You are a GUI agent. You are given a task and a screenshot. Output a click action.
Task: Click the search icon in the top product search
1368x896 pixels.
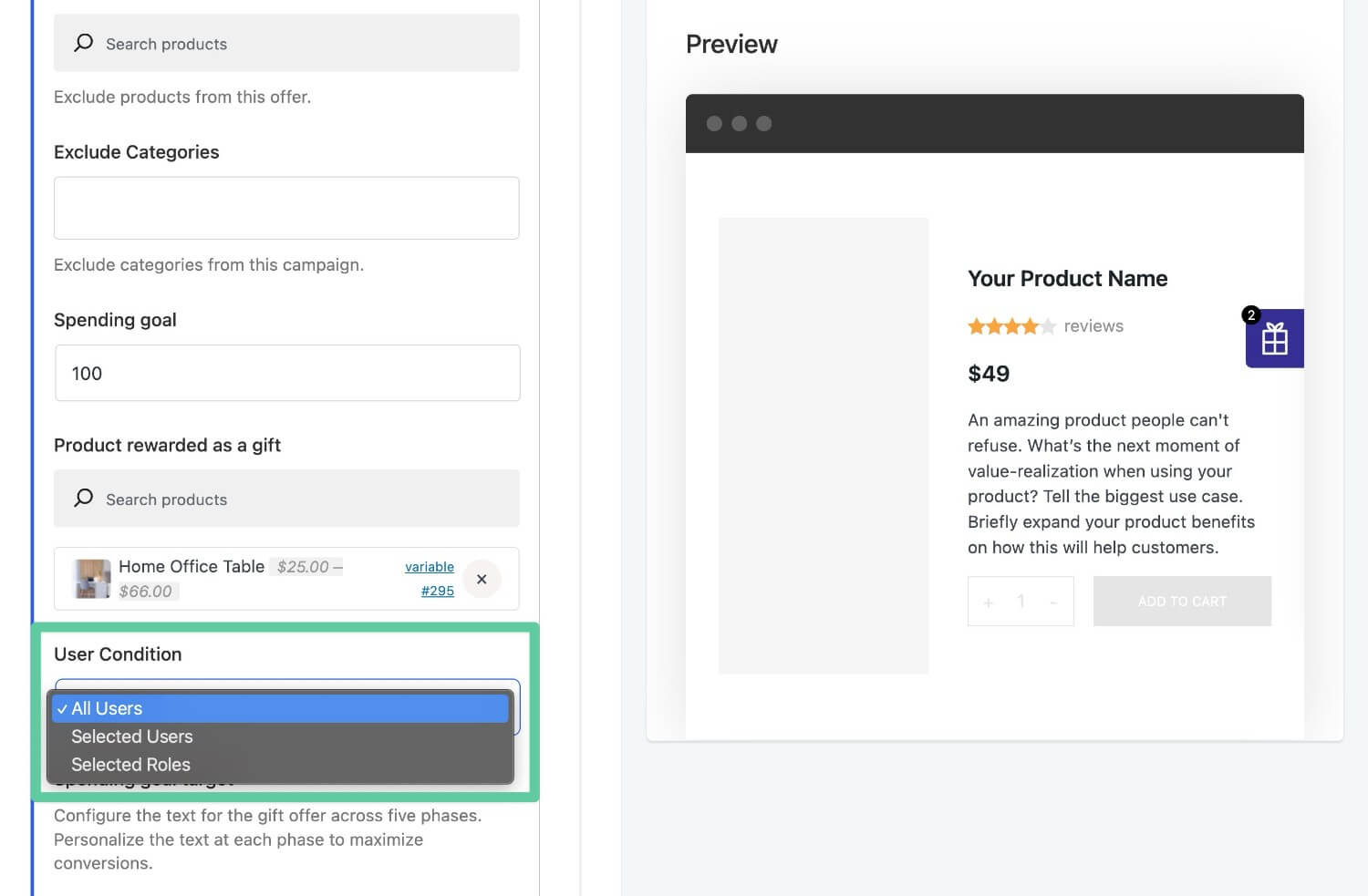tap(83, 43)
